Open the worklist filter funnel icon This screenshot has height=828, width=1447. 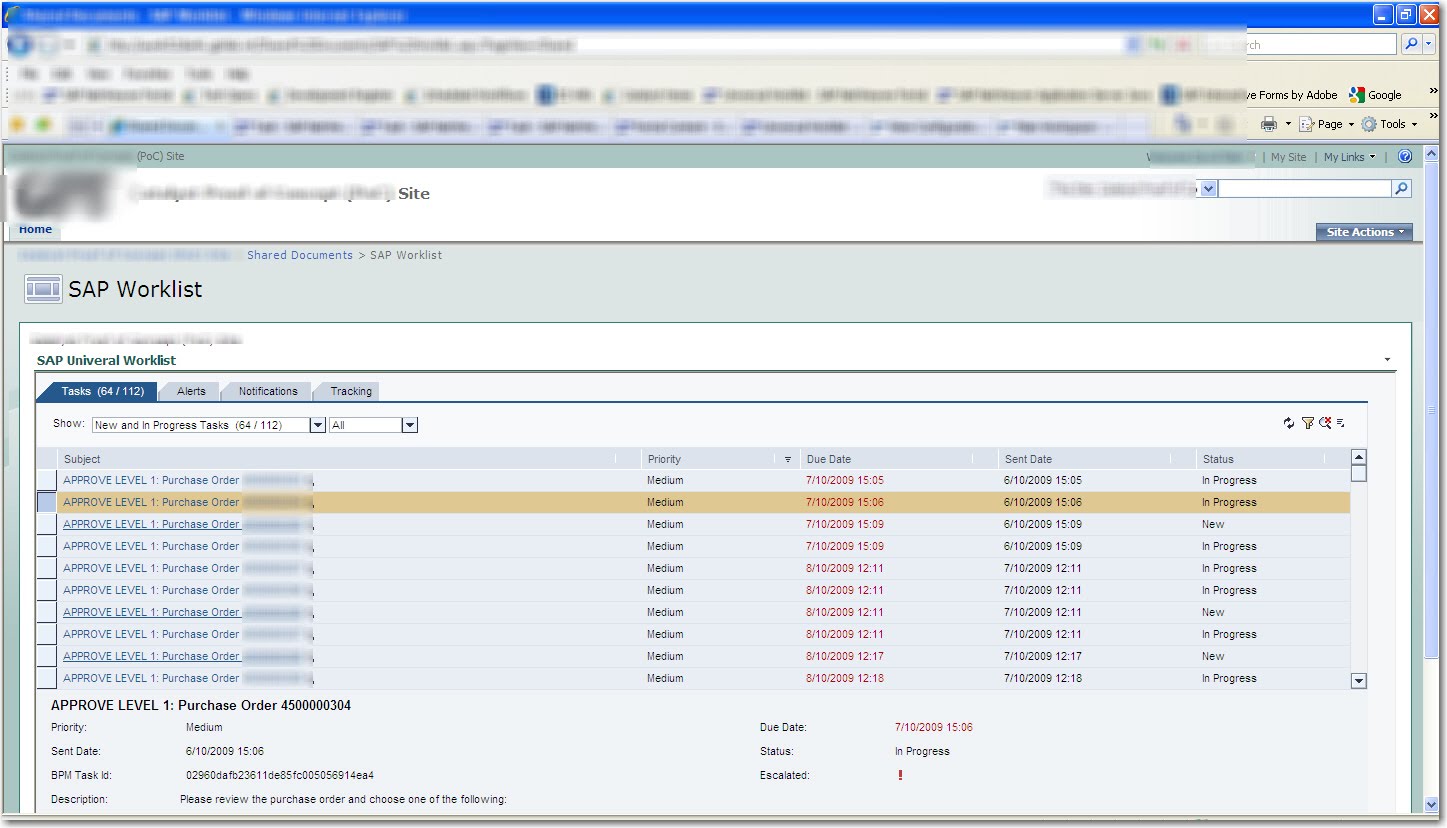[1308, 423]
